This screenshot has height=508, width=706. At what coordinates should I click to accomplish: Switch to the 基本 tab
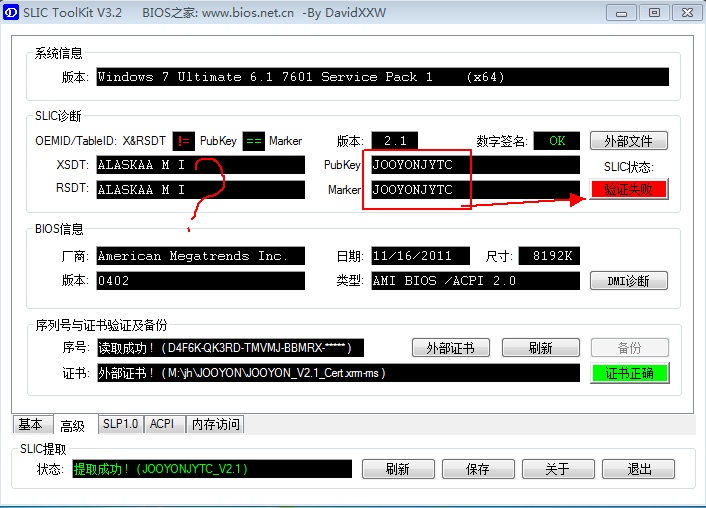[x=31, y=424]
